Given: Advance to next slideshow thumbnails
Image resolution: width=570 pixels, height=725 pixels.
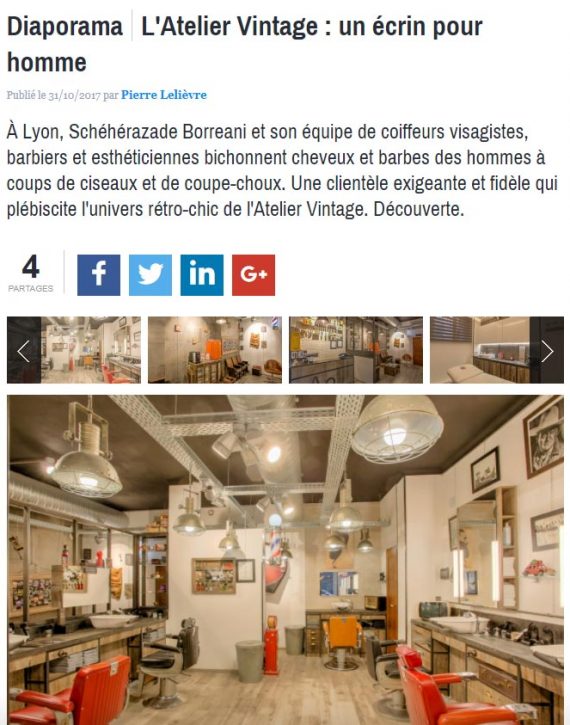Looking at the screenshot, I should coord(547,350).
